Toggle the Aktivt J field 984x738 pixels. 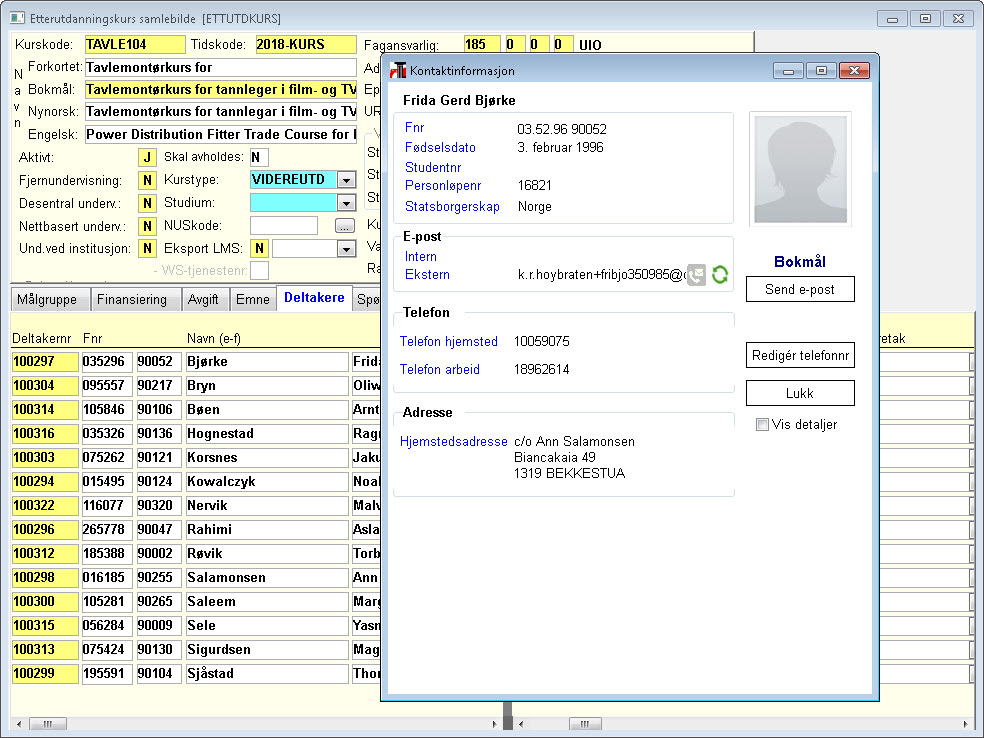pos(147,158)
